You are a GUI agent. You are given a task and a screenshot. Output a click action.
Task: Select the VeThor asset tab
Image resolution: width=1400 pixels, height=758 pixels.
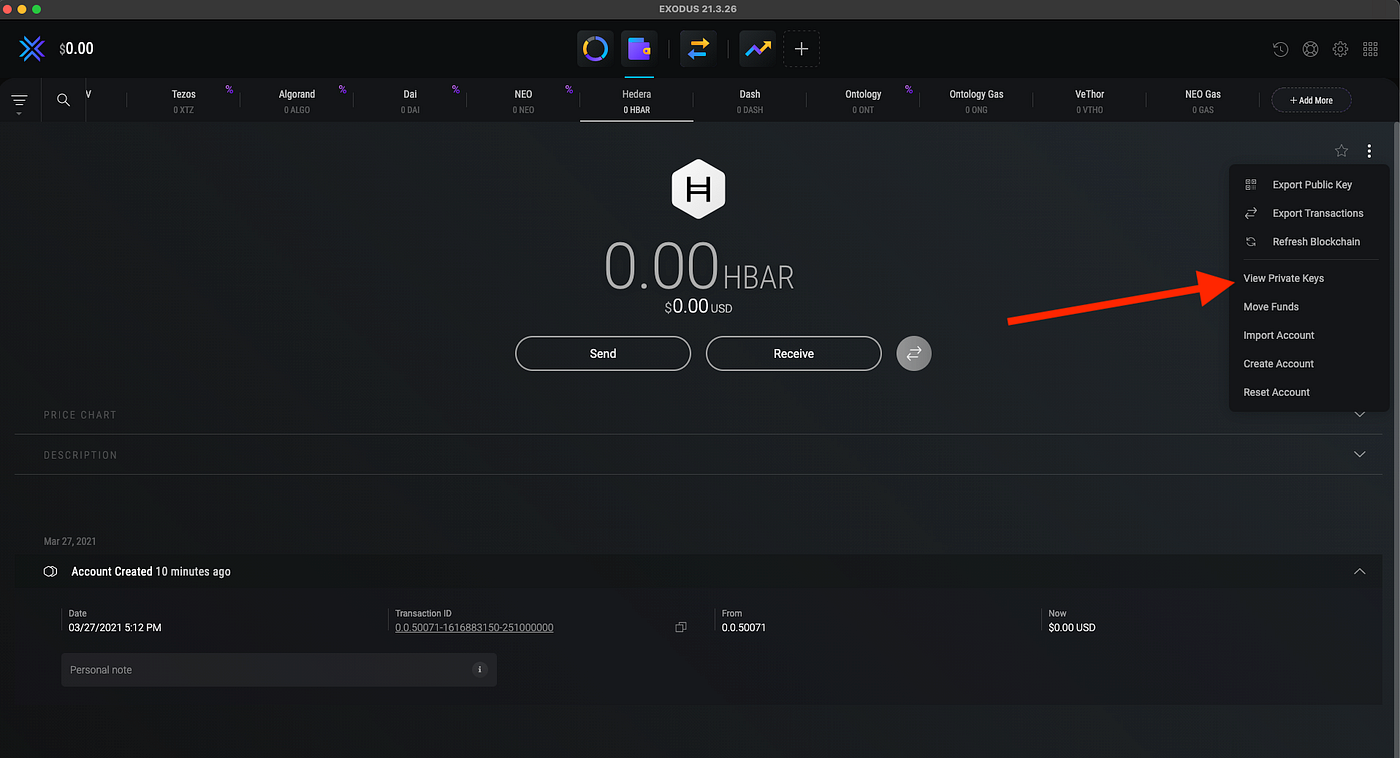click(1089, 101)
